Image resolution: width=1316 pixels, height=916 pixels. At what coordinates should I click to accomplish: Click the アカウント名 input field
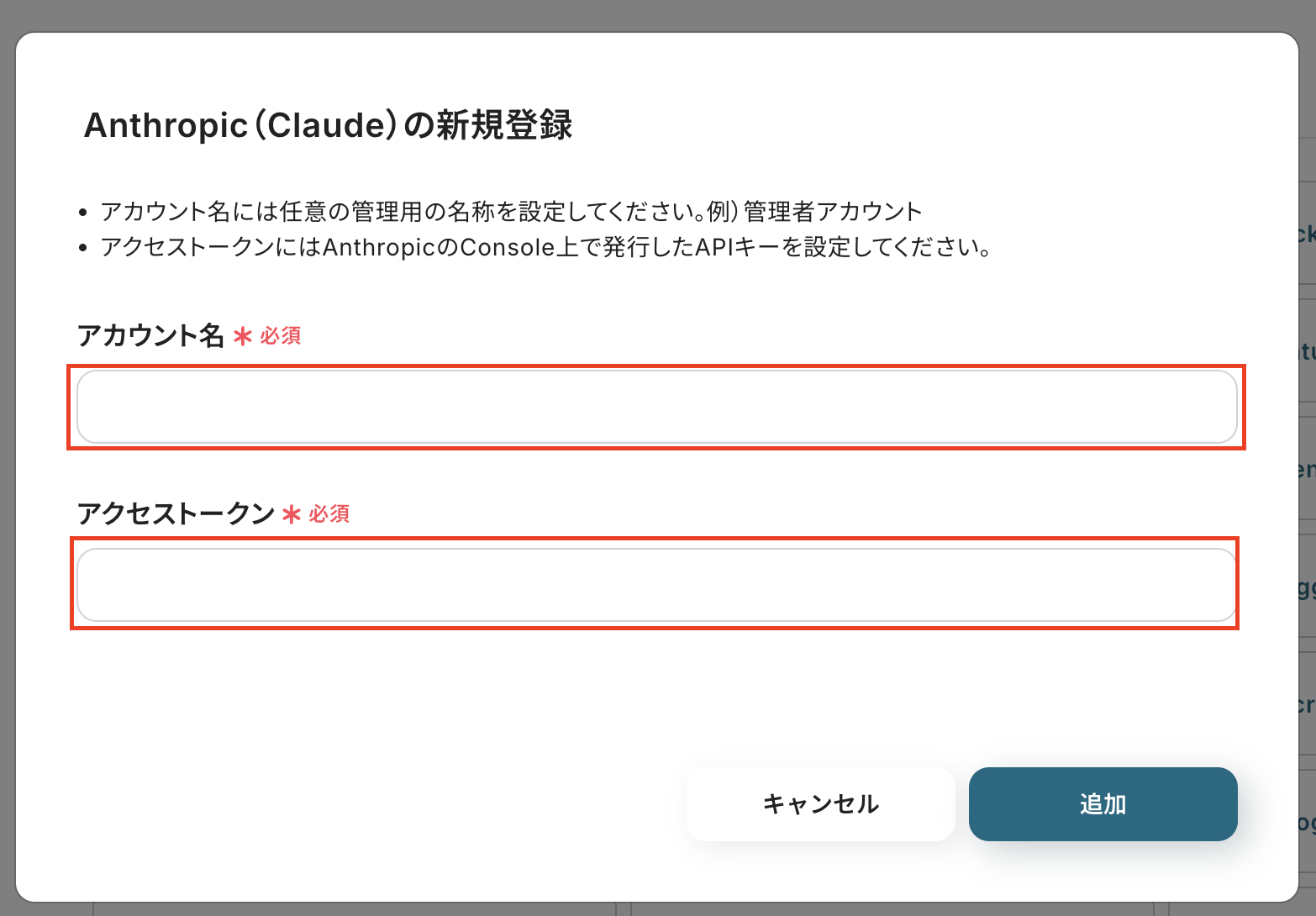(655, 407)
